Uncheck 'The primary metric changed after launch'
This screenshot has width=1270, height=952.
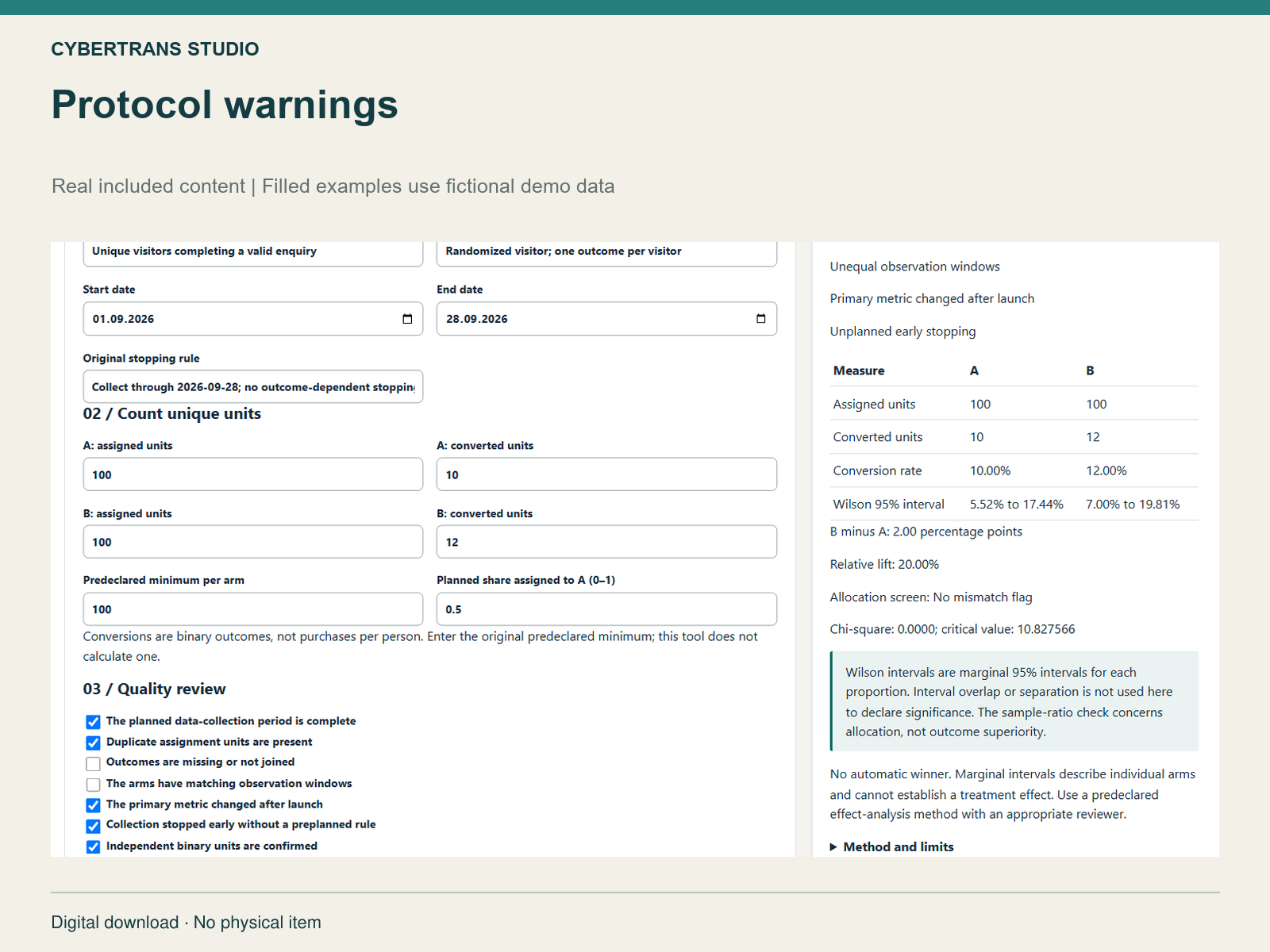tap(93, 805)
